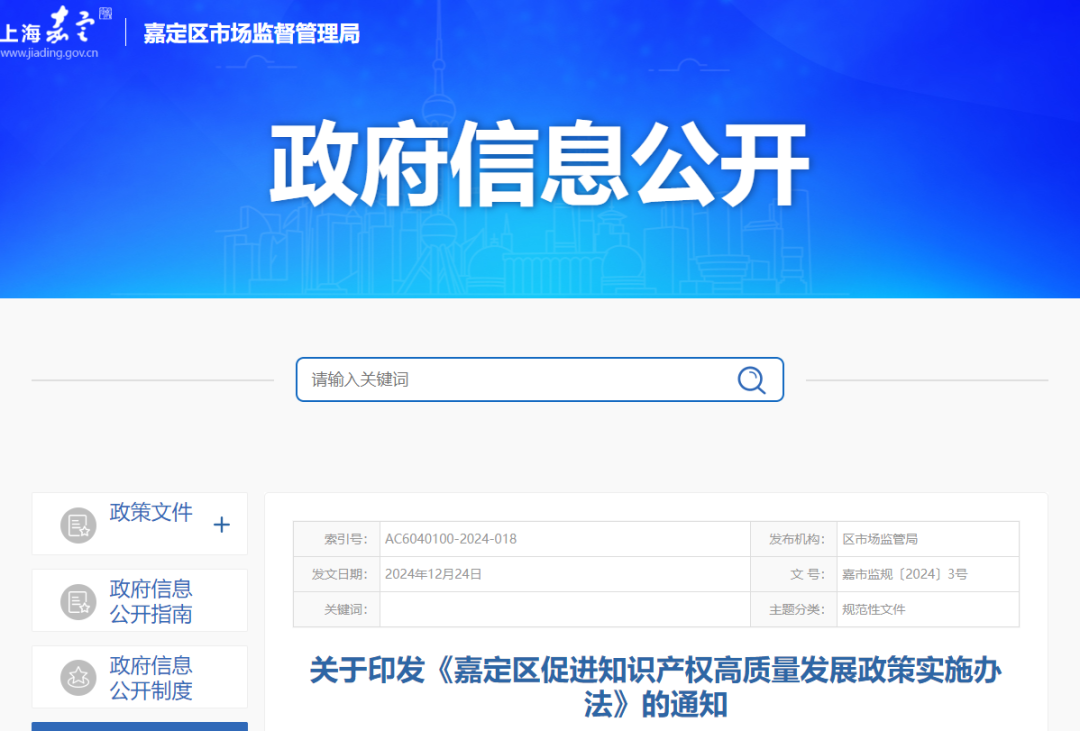Expand 政策文件 with the plus sign

(x=221, y=525)
